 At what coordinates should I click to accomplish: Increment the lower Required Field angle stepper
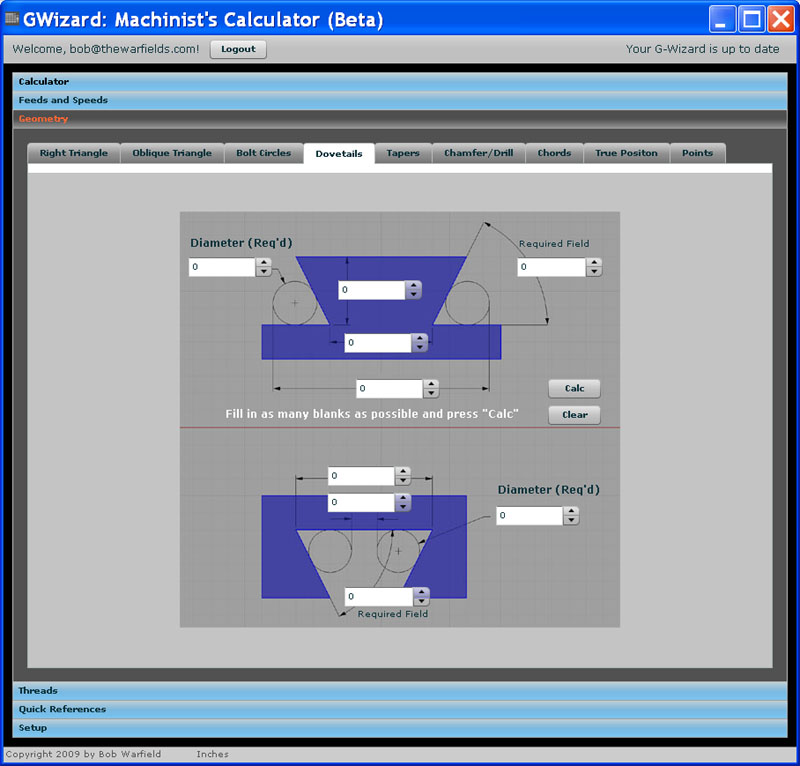(421, 591)
